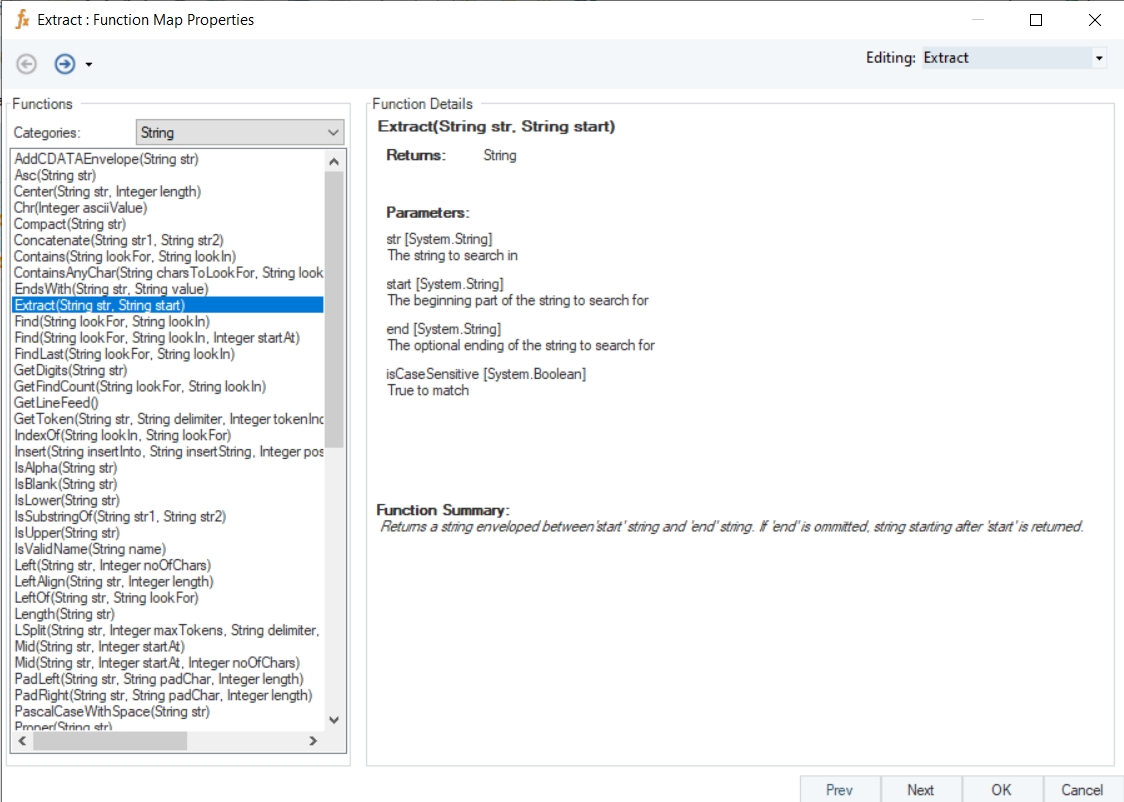Select the Asc(String str) function
Viewport: 1124px width, 802px height.
pyautogui.click(x=55, y=175)
